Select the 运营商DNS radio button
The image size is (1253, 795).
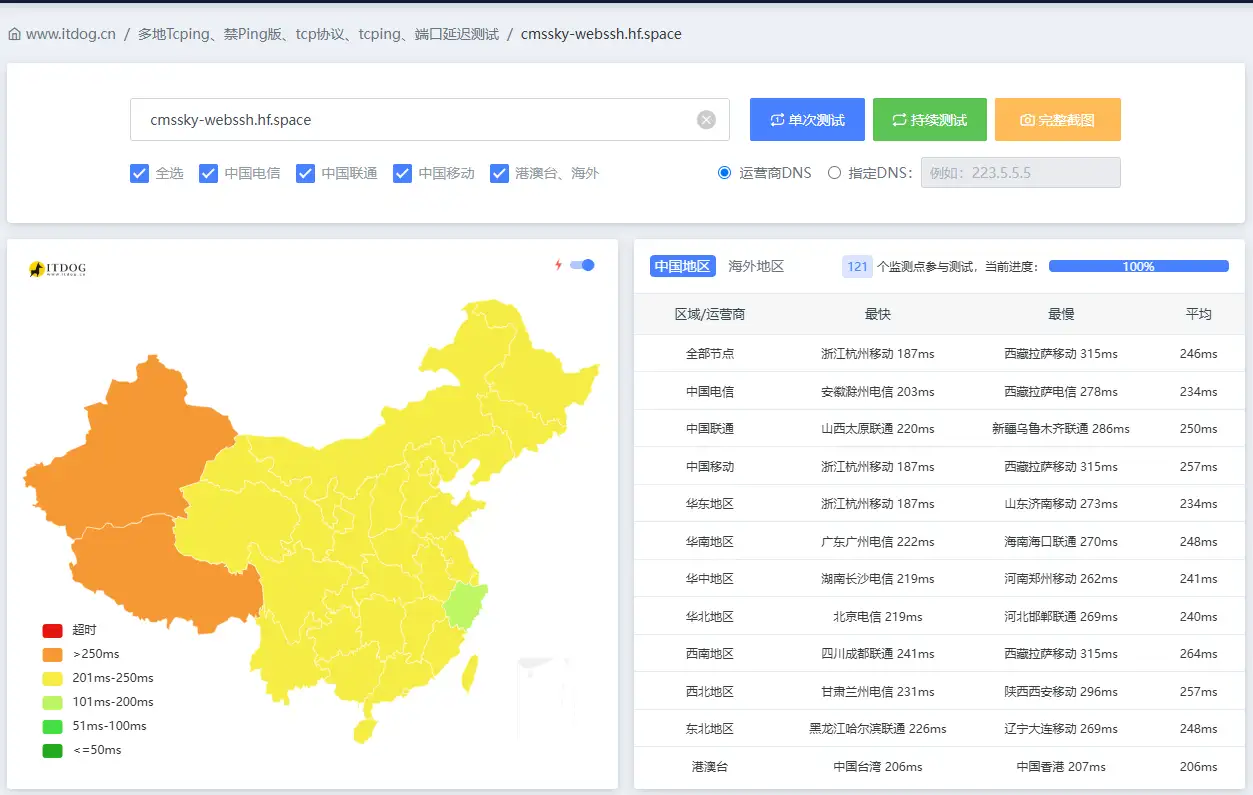click(x=725, y=173)
